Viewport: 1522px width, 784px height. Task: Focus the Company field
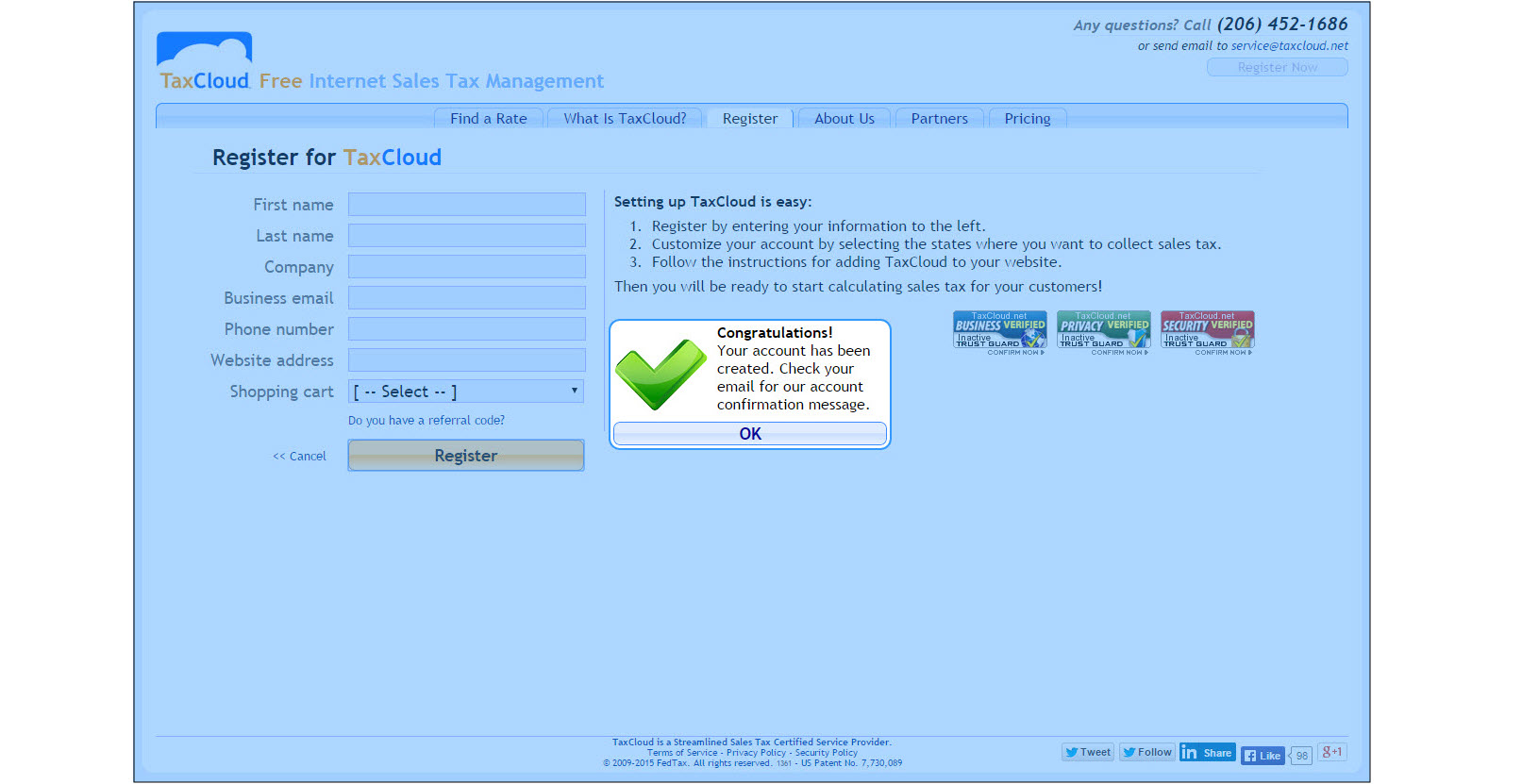click(x=467, y=267)
